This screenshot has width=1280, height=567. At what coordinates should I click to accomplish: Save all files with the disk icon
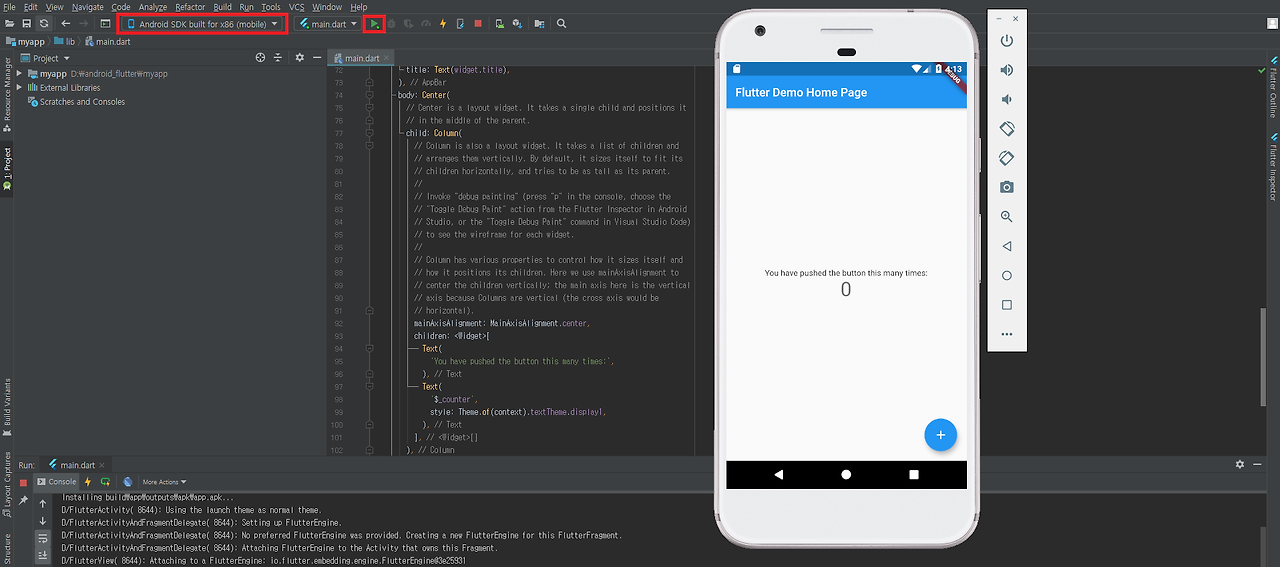pyautogui.click(x=26, y=23)
